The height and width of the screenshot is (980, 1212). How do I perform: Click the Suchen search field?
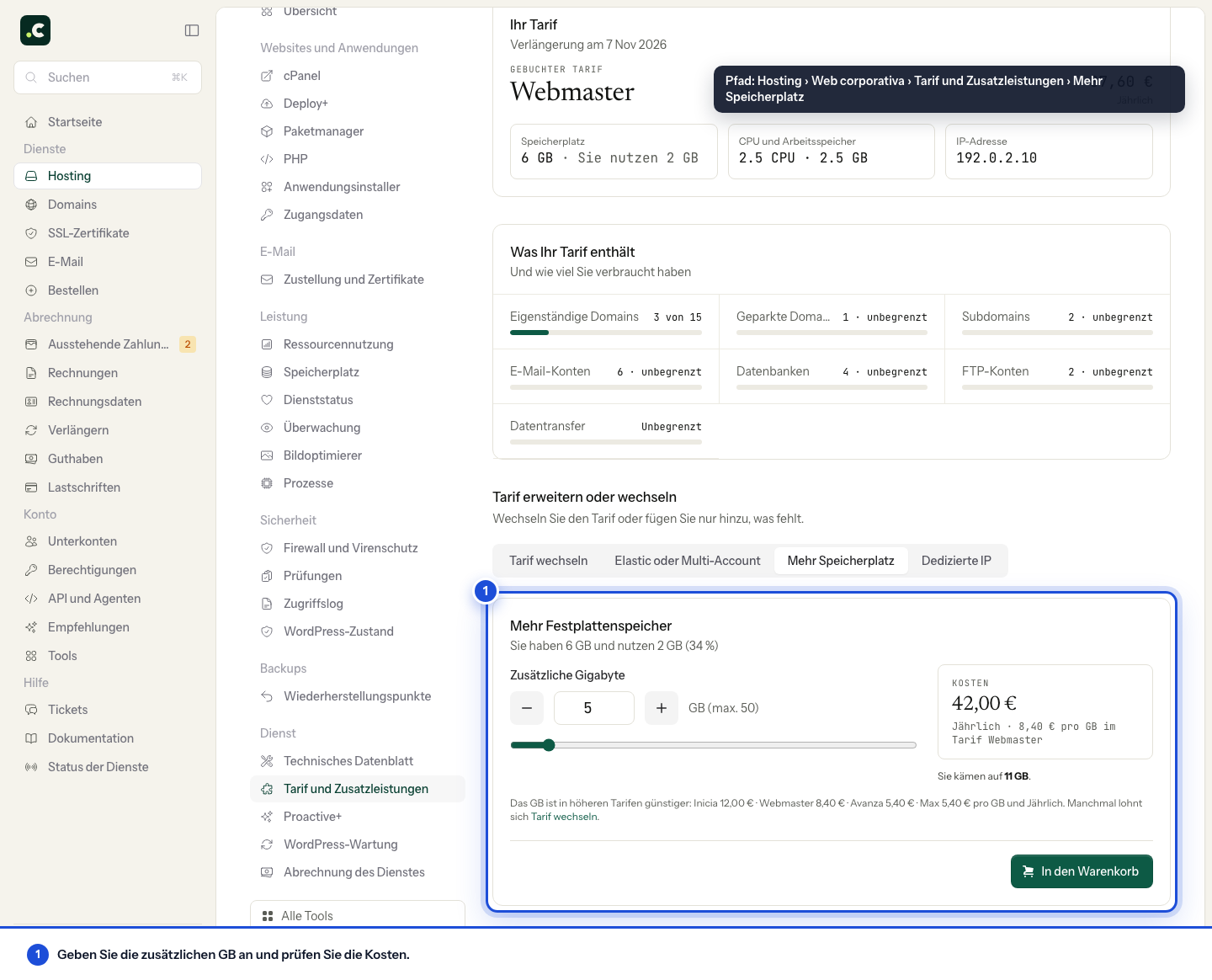coord(108,77)
